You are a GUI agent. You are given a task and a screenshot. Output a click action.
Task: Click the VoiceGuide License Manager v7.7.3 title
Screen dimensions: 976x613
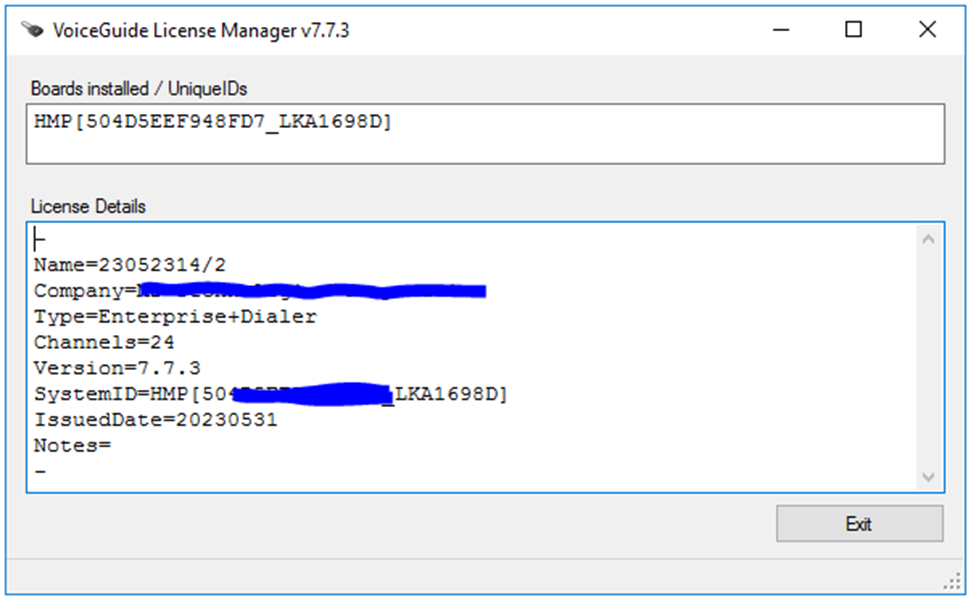point(201,30)
